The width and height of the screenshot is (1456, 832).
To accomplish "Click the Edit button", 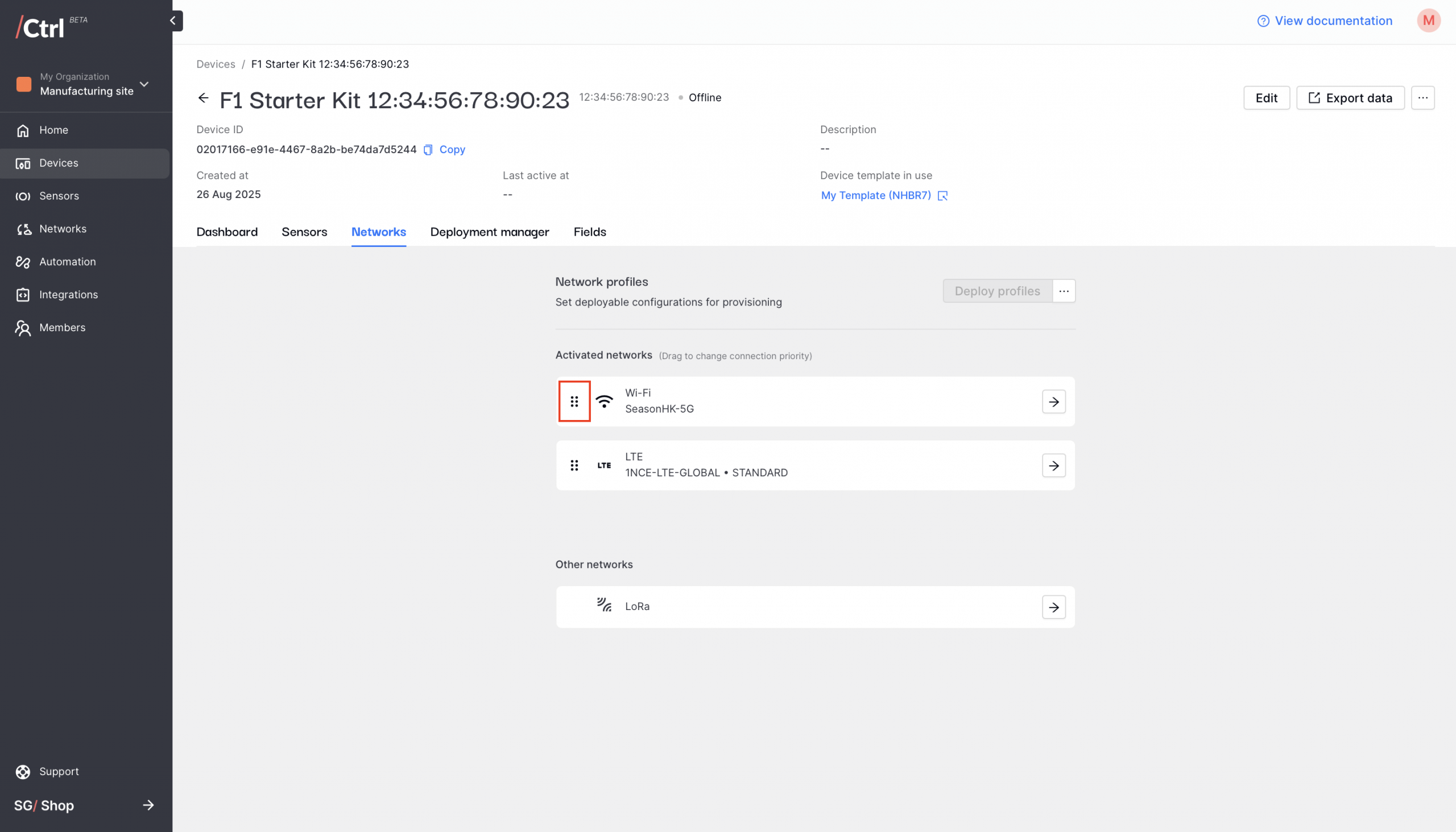I will 1266,98.
